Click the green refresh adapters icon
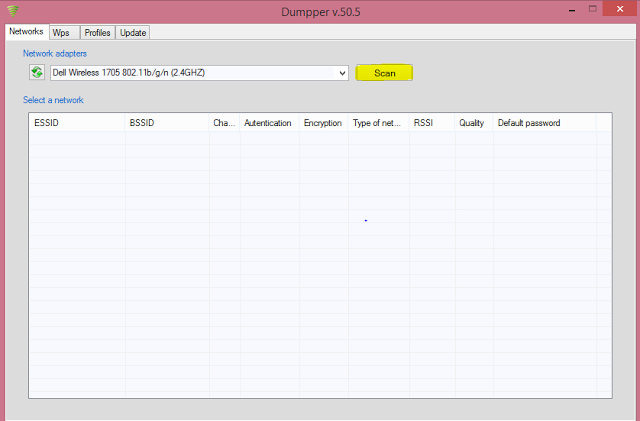 (x=37, y=73)
